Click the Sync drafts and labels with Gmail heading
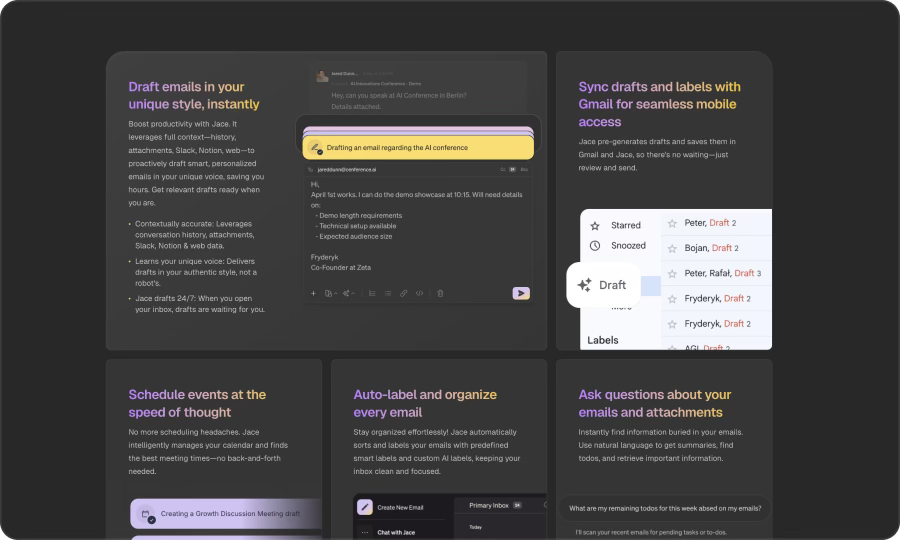Screen dimensions: 900x540 click(x=660, y=104)
